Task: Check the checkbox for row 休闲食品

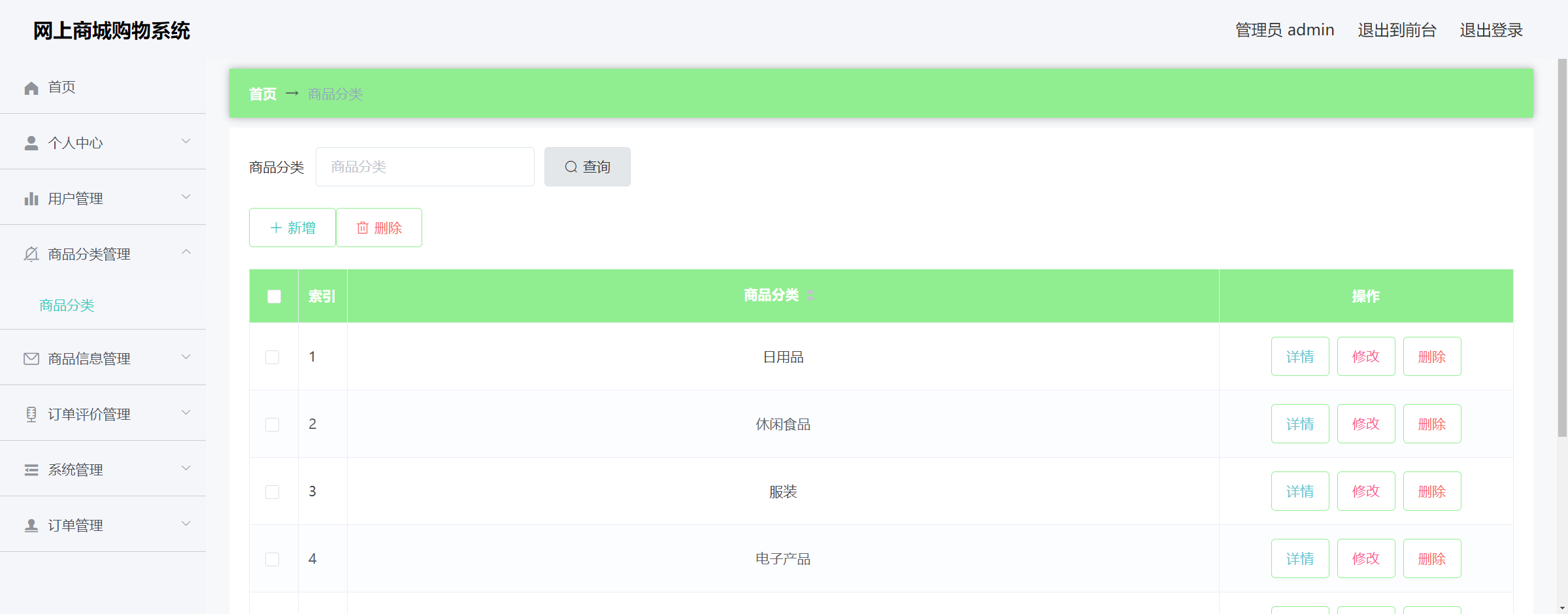Action: pyautogui.click(x=273, y=424)
